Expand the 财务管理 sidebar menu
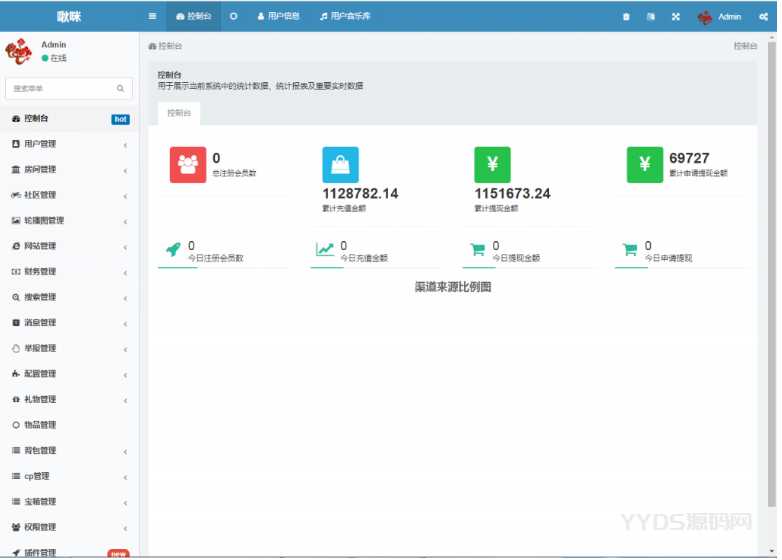The height and width of the screenshot is (560, 782). (x=68, y=272)
